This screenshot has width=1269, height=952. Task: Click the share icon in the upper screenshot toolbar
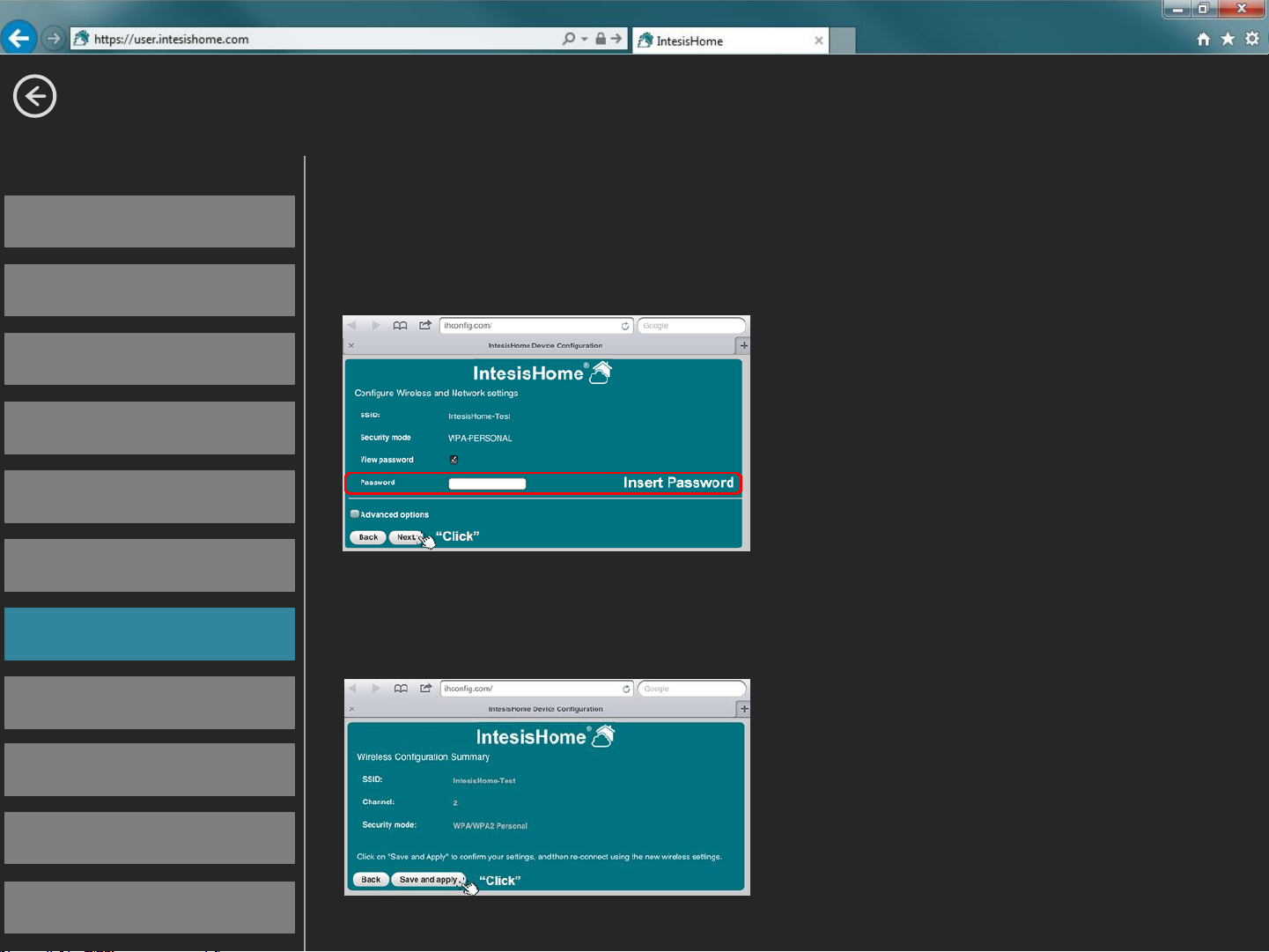pos(425,325)
